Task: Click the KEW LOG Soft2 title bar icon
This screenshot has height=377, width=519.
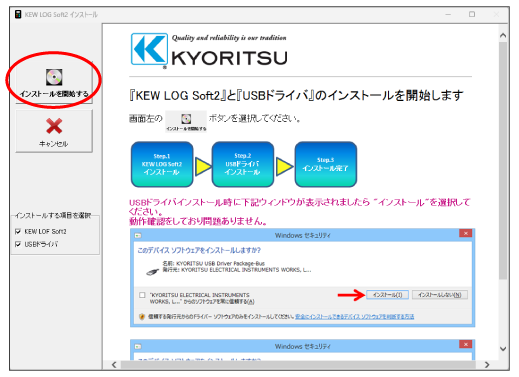Action: [x=18, y=14]
